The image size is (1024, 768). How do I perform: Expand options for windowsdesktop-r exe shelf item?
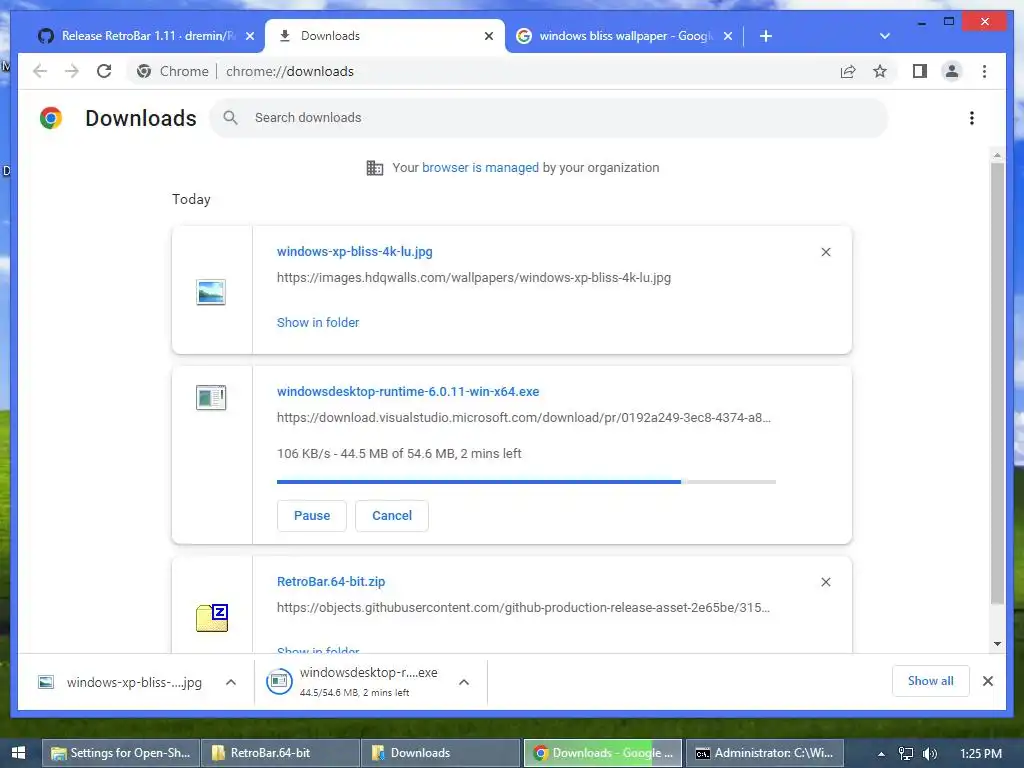click(464, 682)
